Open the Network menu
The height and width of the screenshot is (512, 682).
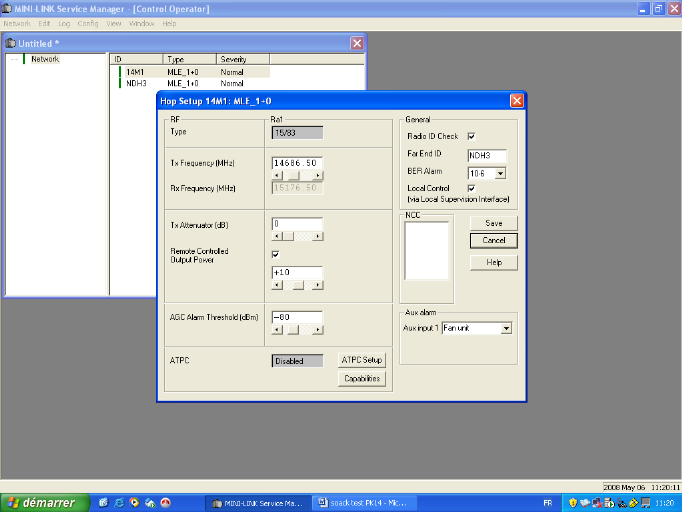coord(17,22)
